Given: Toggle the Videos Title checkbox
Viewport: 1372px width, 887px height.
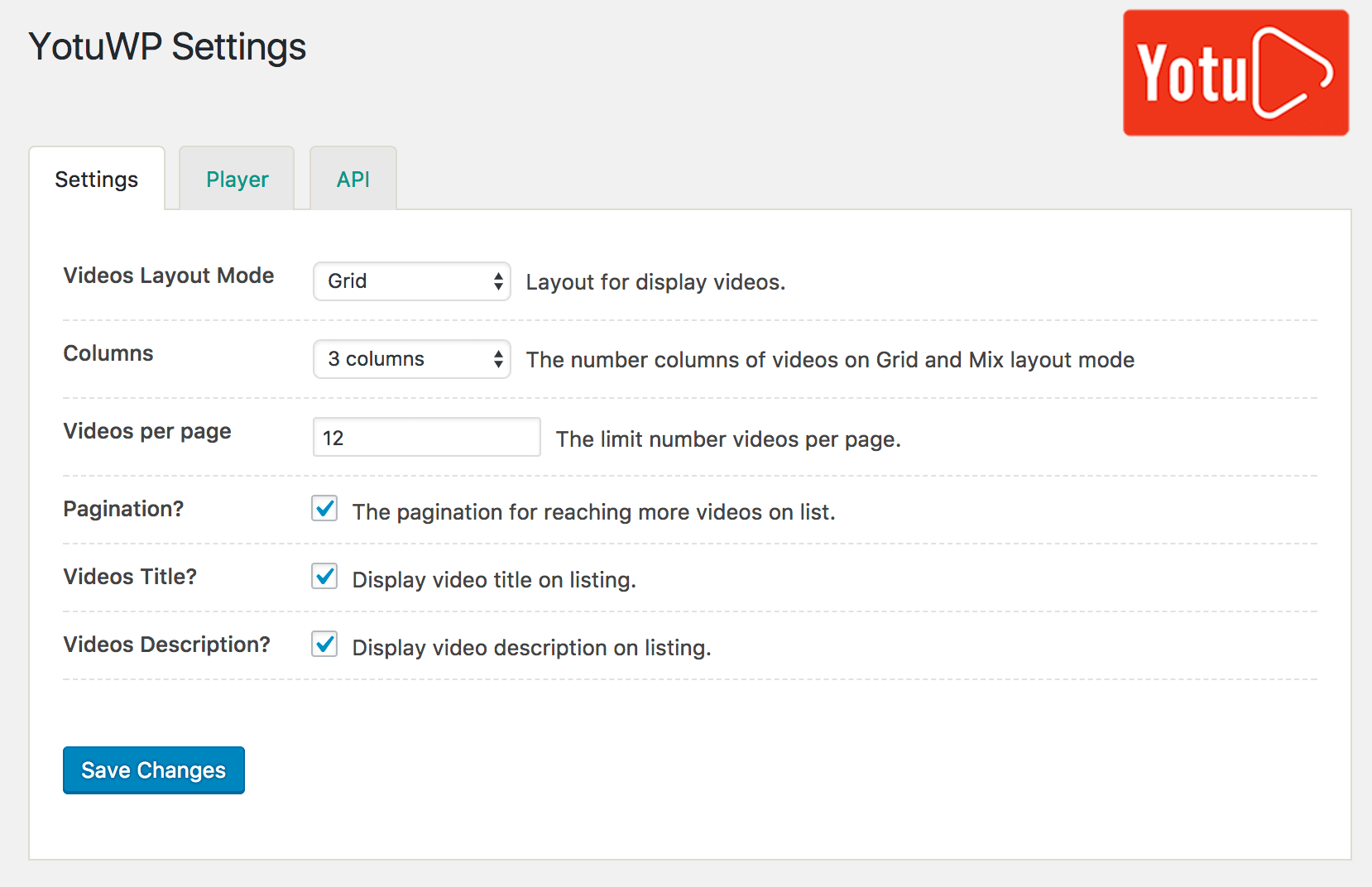Looking at the screenshot, I should tap(324, 576).
